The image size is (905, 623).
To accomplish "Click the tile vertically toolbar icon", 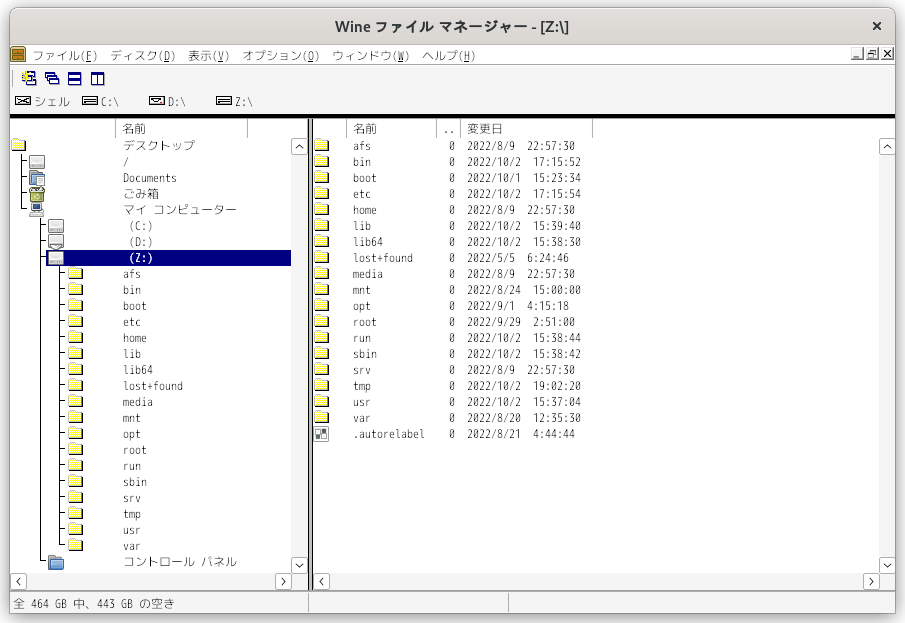I will click(97, 78).
